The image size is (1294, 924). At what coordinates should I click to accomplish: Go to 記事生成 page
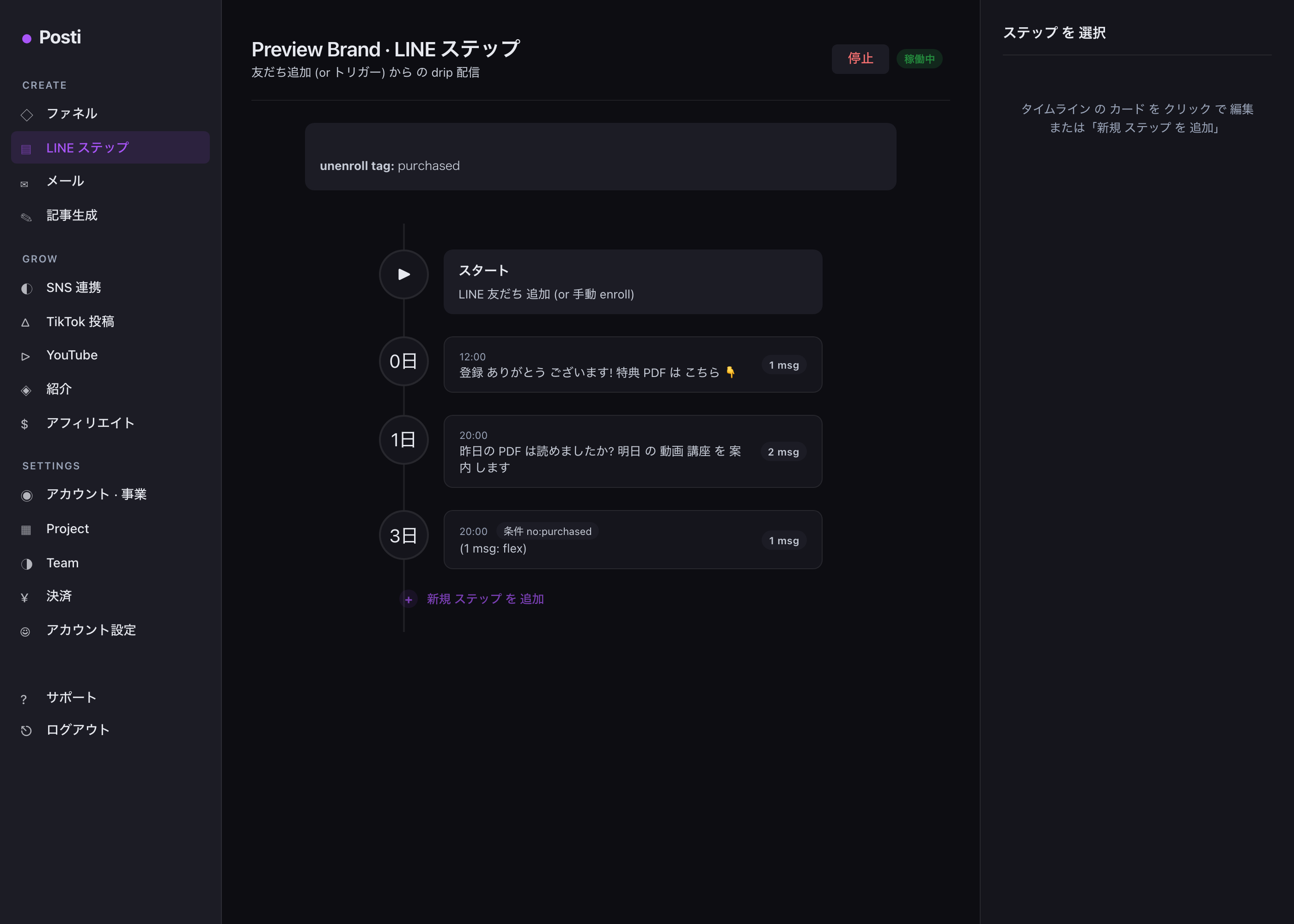pos(110,216)
